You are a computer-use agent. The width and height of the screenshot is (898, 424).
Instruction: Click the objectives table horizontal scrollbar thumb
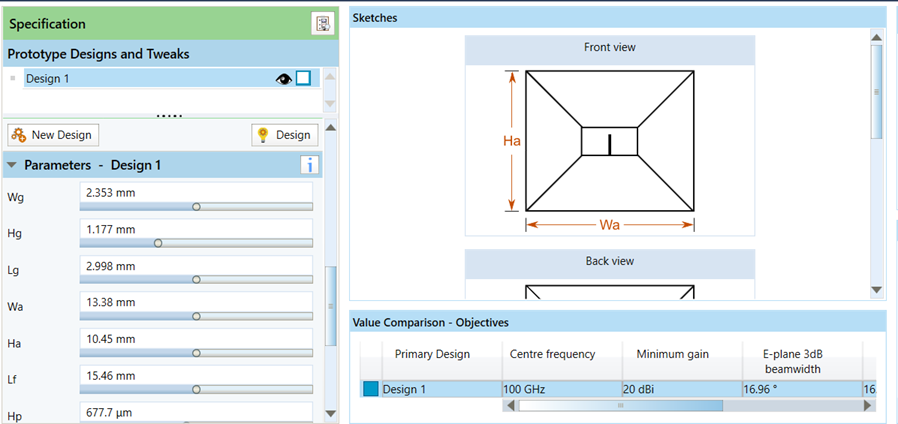click(x=620, y=406)
